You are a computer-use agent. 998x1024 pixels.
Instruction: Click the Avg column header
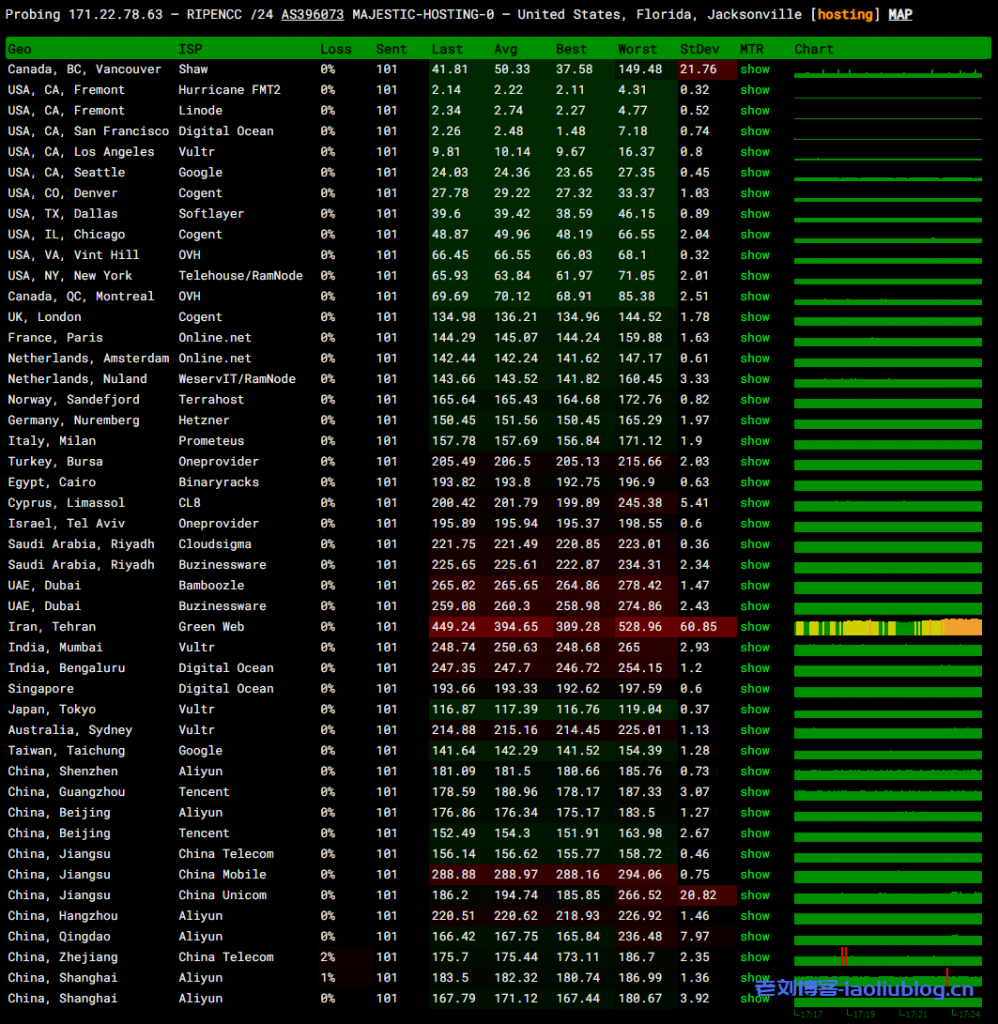tap(506, 49)
